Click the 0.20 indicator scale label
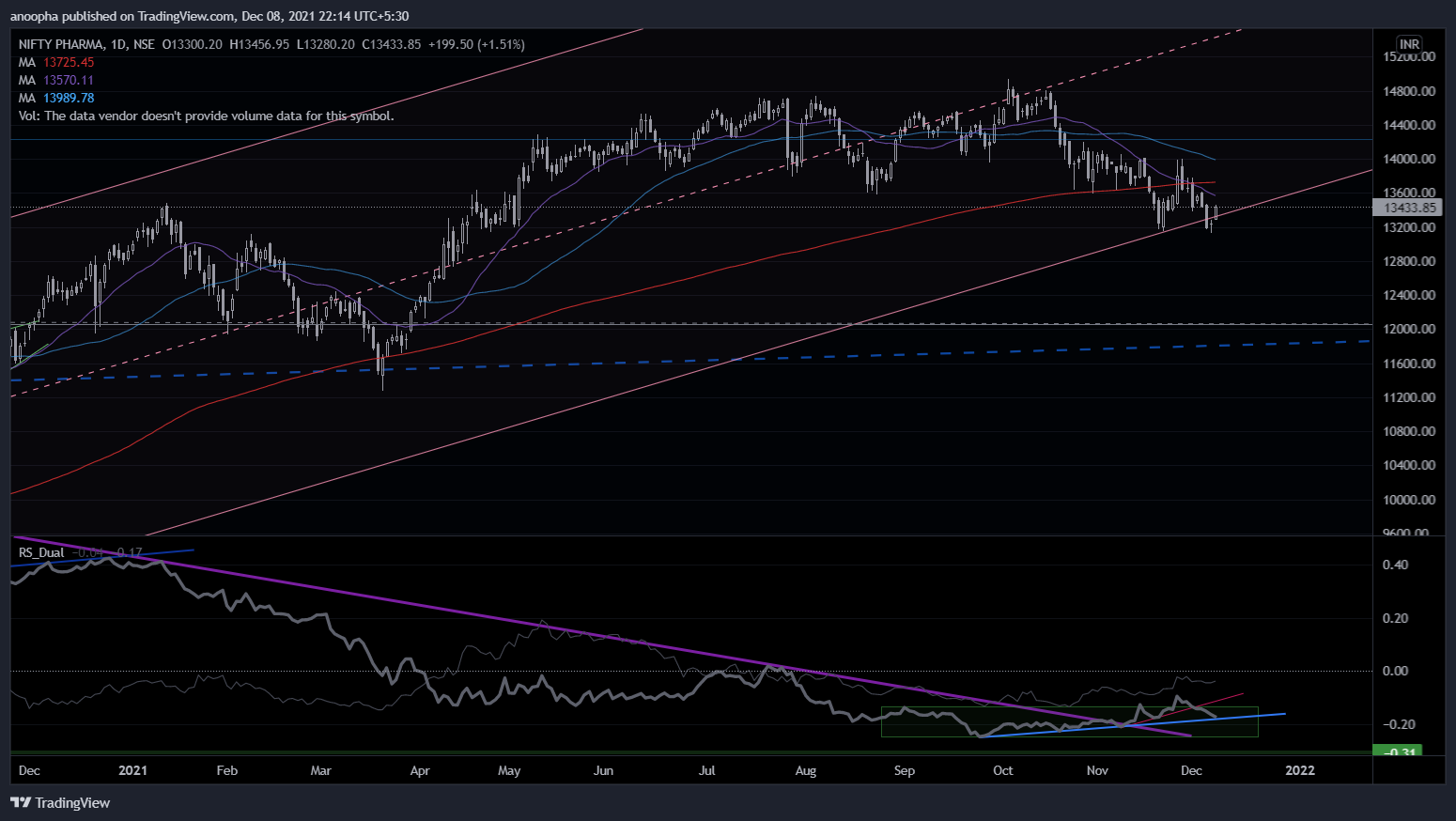The image size is (1456, 821). [x=1396, y=618]
